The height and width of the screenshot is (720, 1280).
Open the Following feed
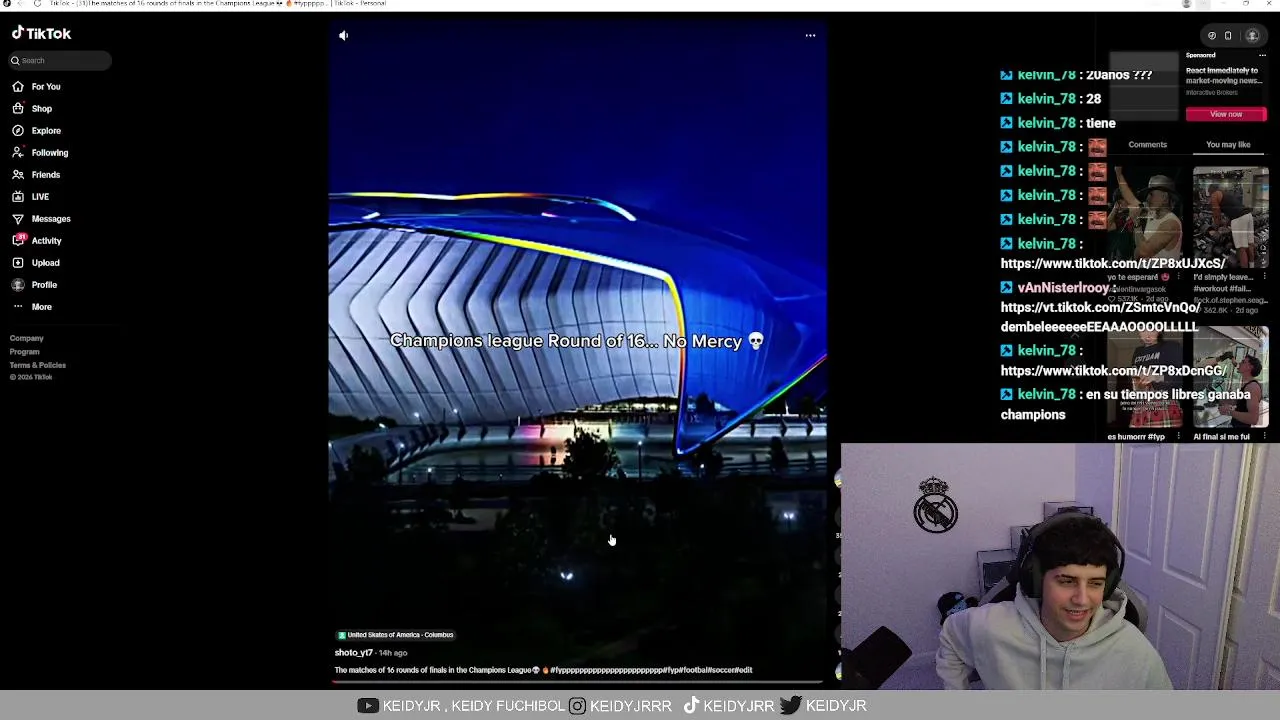coord(40,153)
